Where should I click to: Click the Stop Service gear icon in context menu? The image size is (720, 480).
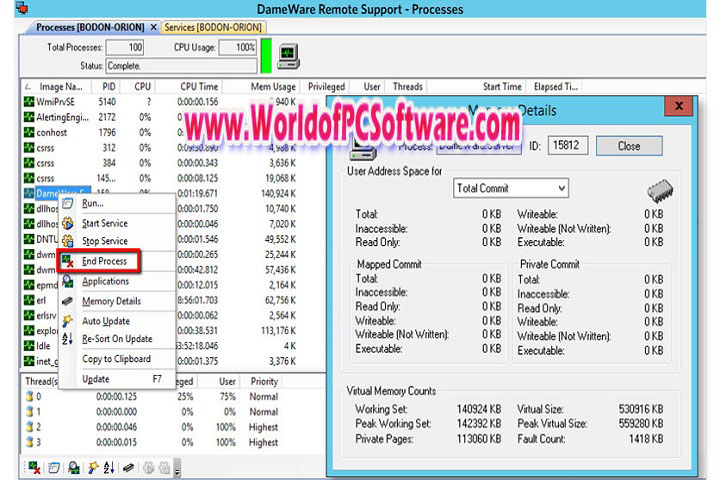tap(68, 241)
